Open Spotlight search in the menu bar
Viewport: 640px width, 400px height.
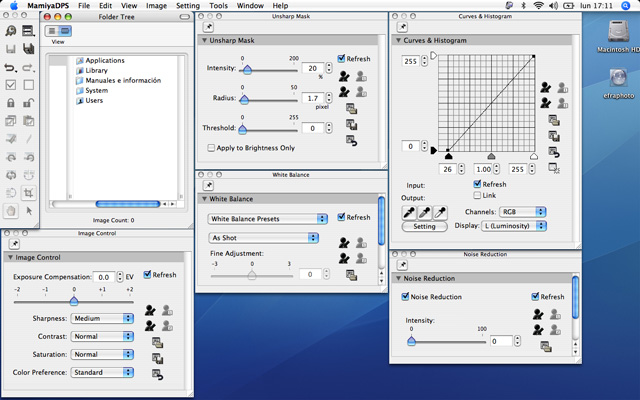click(626, 6)
